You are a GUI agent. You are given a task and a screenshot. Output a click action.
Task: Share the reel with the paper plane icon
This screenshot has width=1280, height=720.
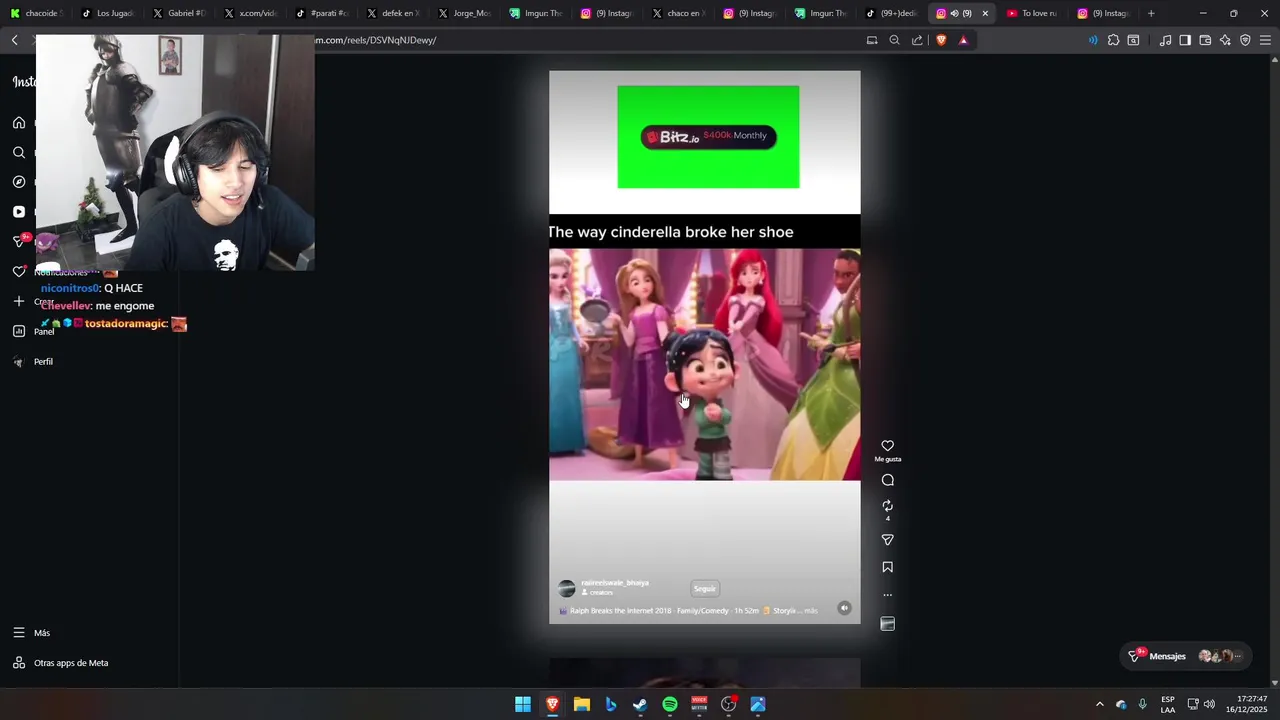(887, 540)
